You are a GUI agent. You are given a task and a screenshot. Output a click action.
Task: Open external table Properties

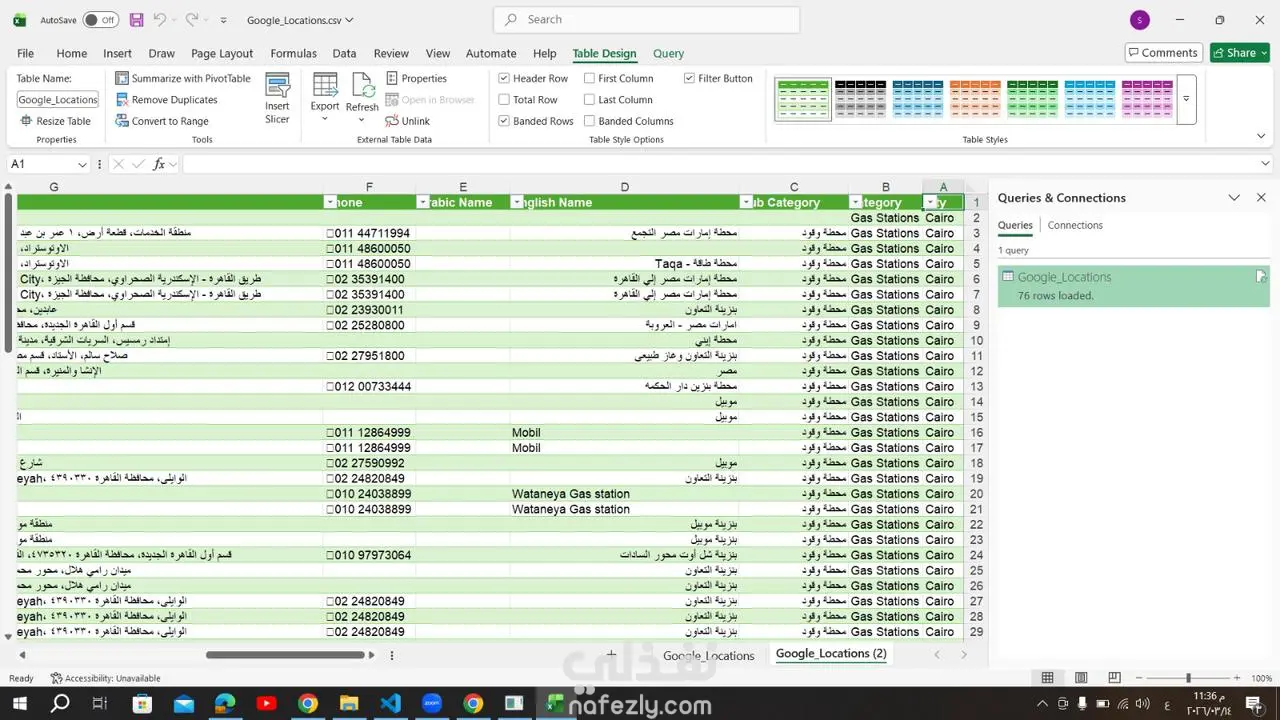(416, 78)
